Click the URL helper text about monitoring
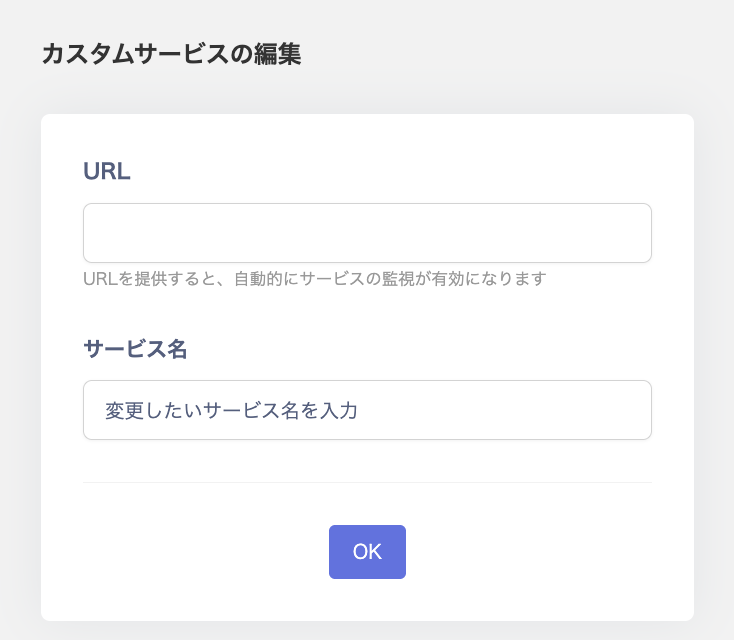Image resolution: width=734 pixels, height=640 pixels. pos(314,278)
